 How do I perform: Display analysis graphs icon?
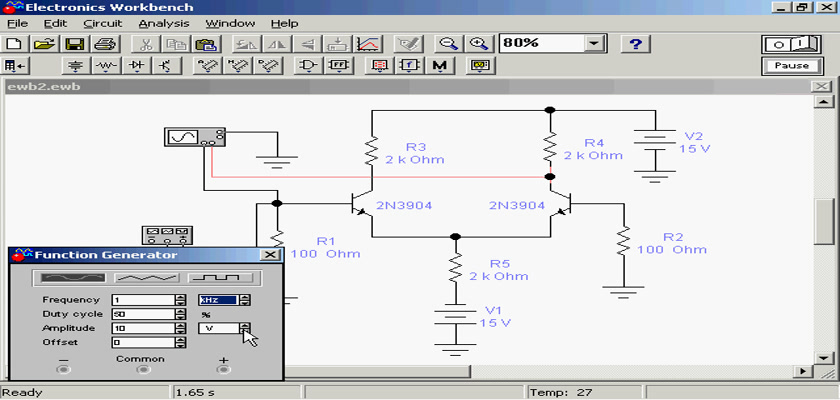(368, 44)
